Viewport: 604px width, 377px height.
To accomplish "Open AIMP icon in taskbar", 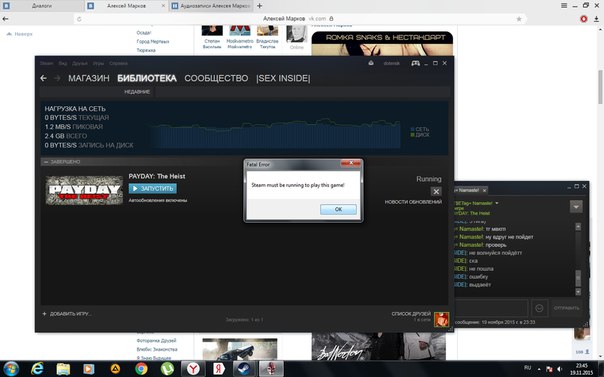I will (x=115, y=369).
